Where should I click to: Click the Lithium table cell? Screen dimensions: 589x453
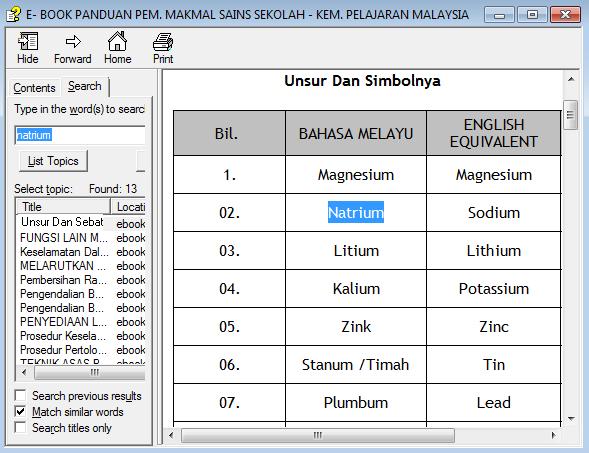point(494,251)
